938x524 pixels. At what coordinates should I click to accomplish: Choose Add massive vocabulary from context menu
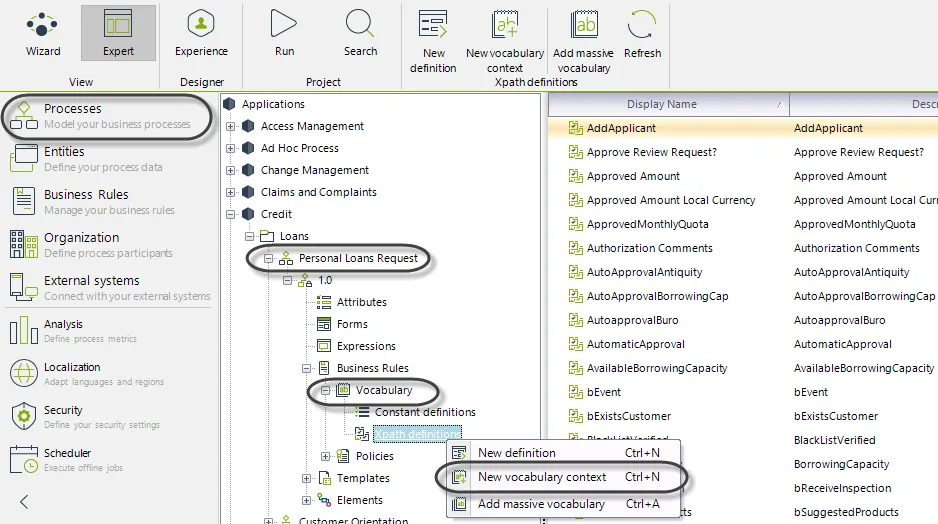tap(564, 504)
